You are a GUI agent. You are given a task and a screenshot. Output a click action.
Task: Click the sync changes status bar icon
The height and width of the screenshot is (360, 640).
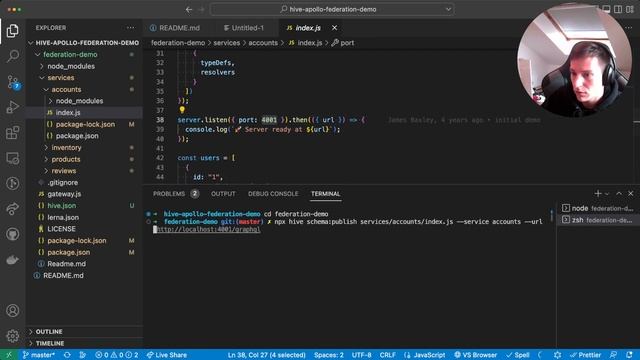(67, 355)
